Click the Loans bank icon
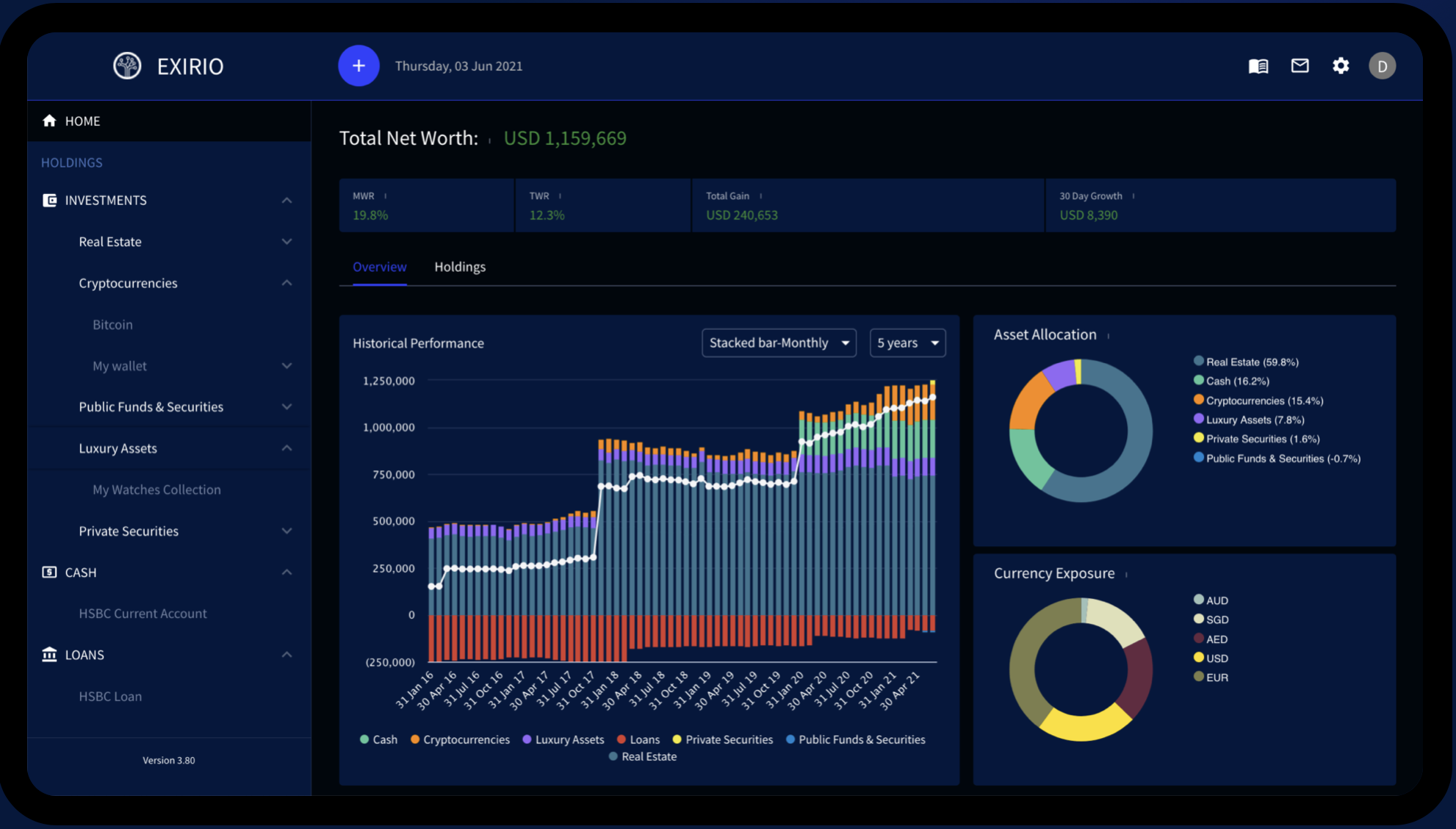This screenshot has width=1456, height=829. click(49, 654)
